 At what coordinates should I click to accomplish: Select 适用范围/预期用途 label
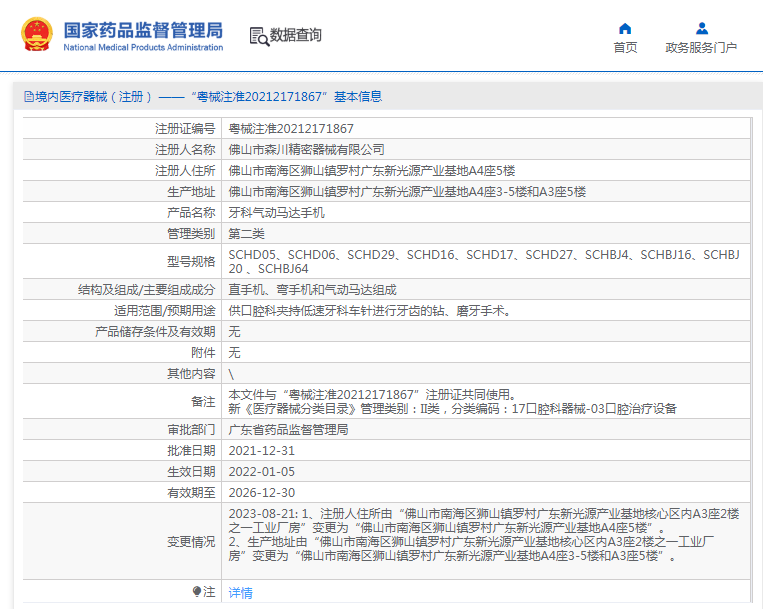pos(164,311)
